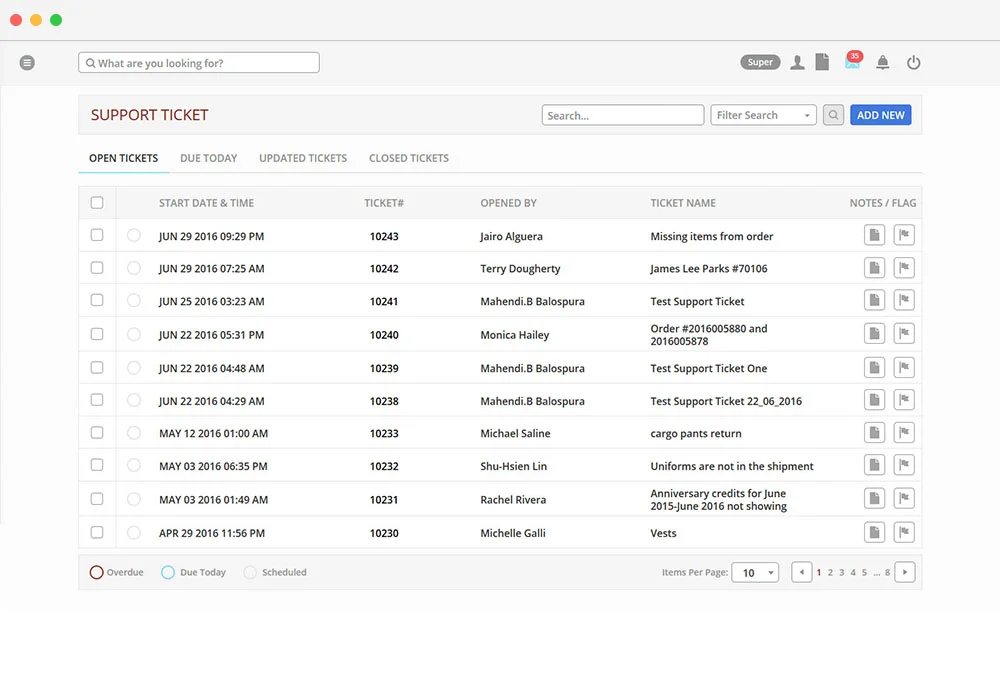
Task: Log out using the power icon
Action: click(x=913, y=61)
